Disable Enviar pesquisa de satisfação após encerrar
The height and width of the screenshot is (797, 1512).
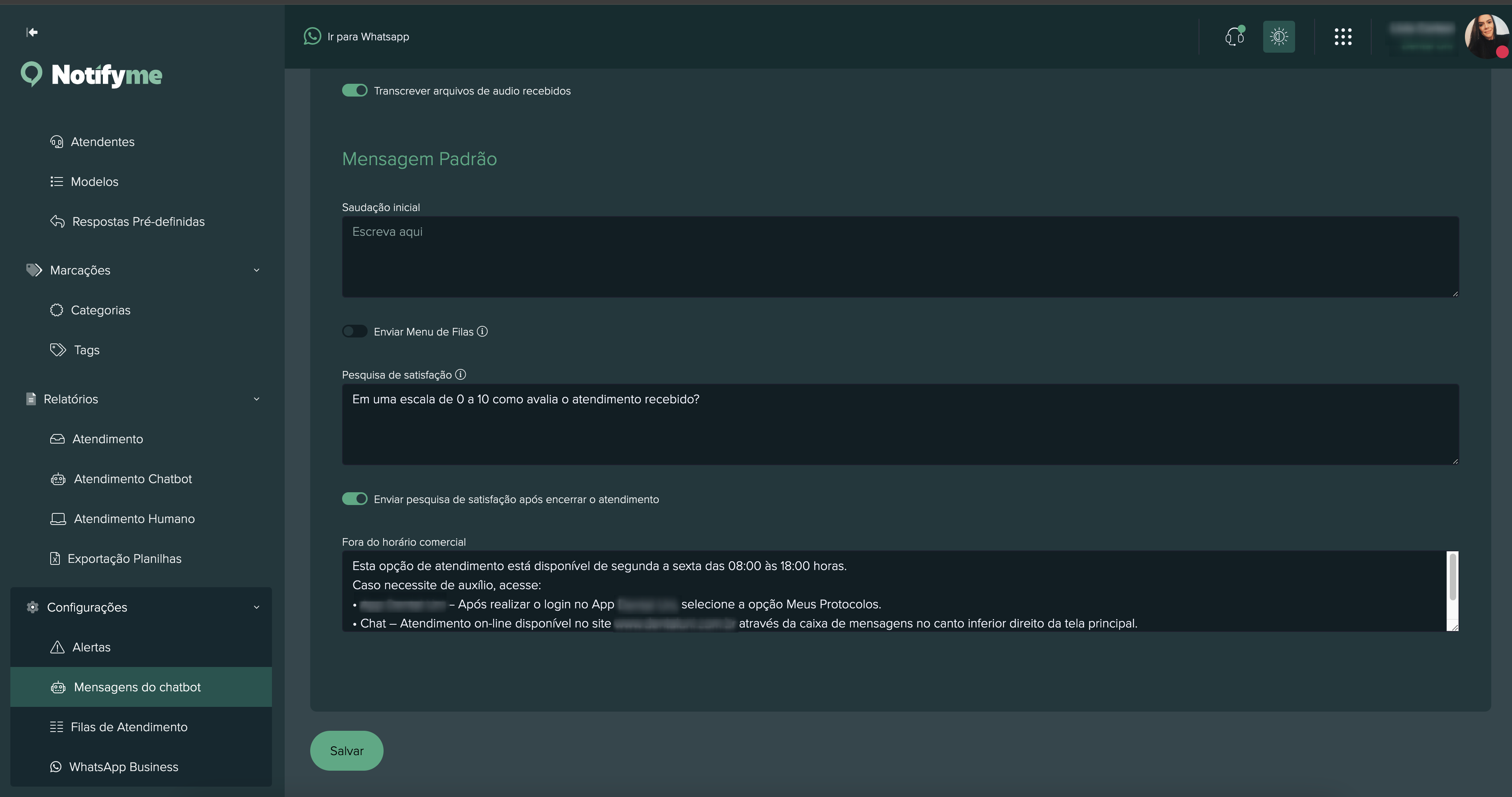pyautogui.click(x=354, y=499)
